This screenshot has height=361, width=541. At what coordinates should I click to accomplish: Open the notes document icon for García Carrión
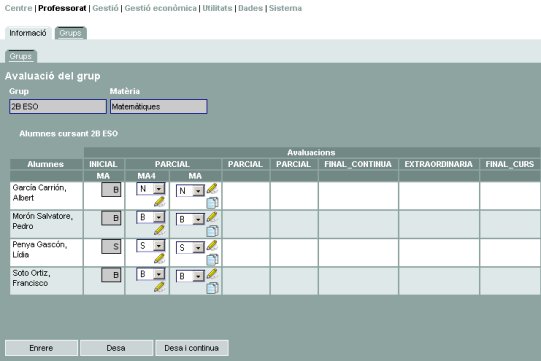tap(212, 203)
